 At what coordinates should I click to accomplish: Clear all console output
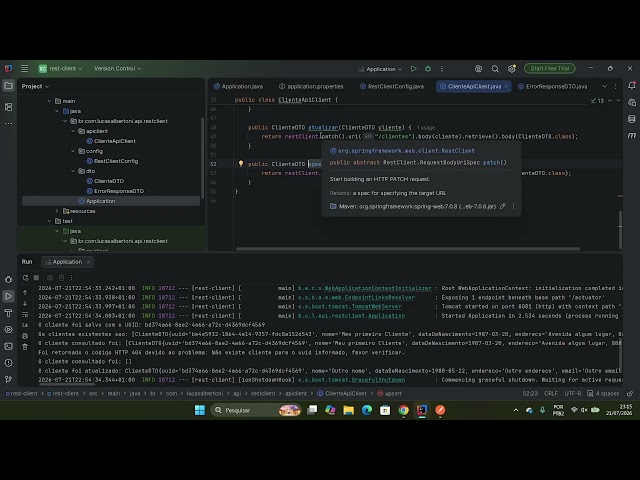tap(25, 347)
